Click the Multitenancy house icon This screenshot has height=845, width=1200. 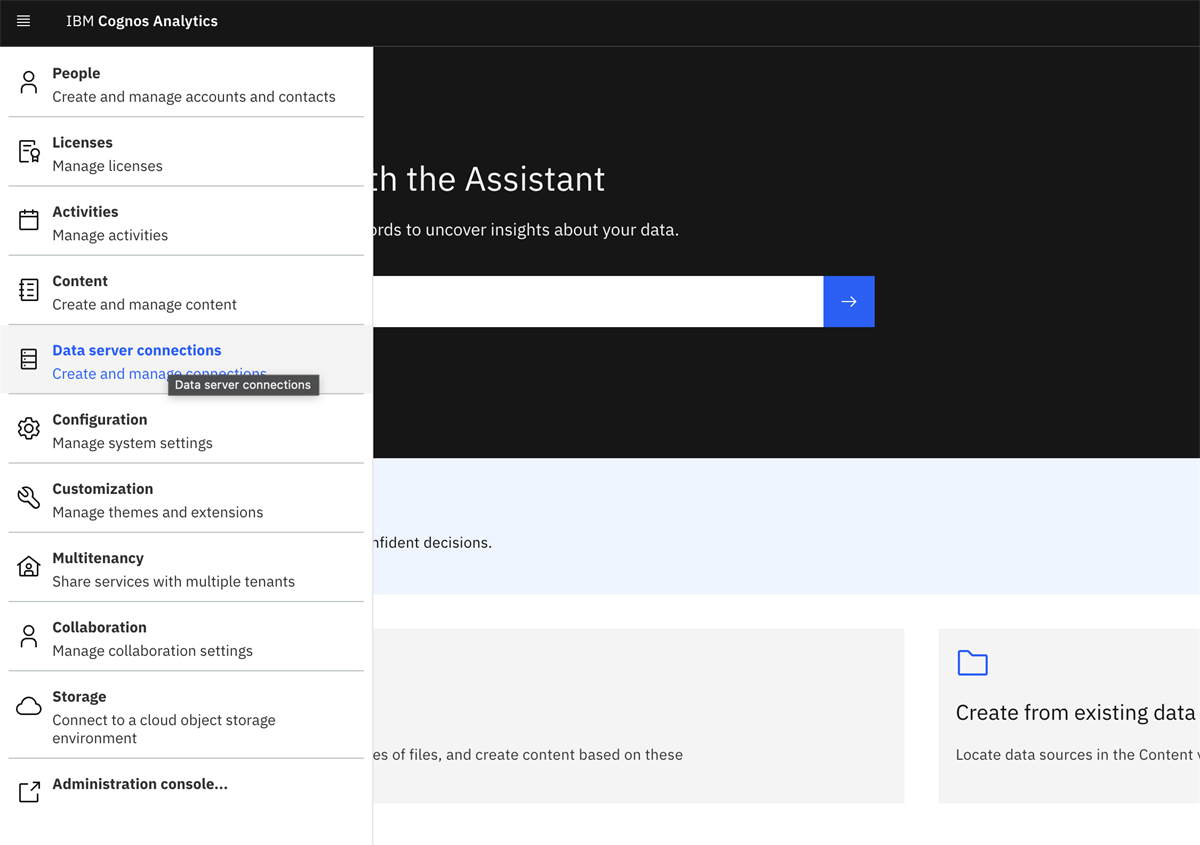click(27, 565)
